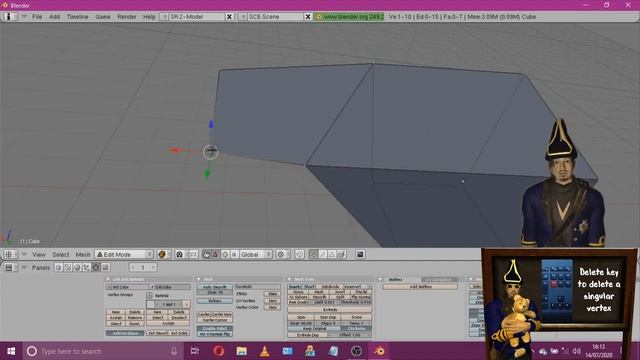This screenshot has width=640, height=360.
Task: Open the Game menu
Action: click(x=103, y=17)
